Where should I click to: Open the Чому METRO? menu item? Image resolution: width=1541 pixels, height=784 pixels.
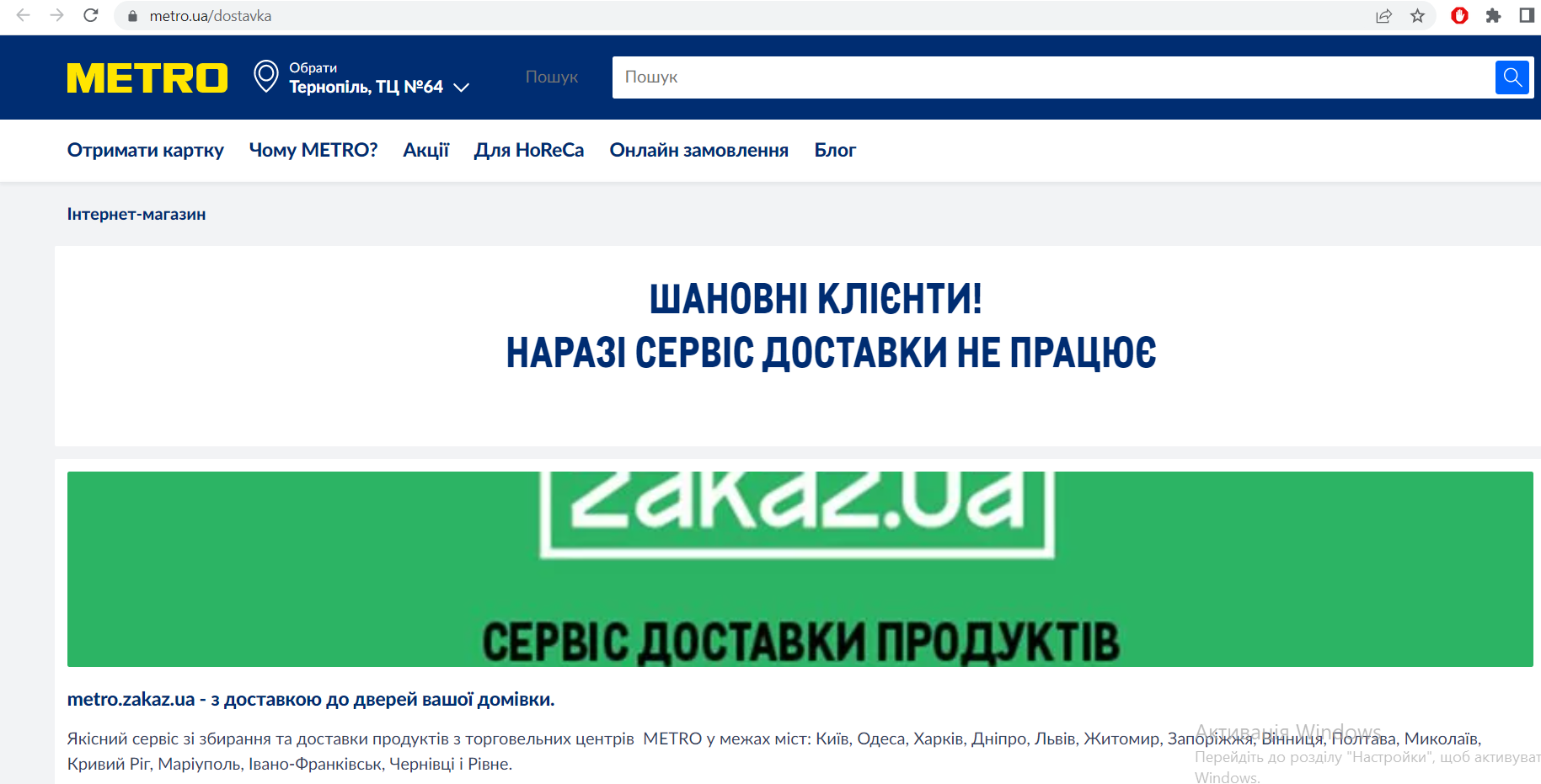tap(313, 151)
